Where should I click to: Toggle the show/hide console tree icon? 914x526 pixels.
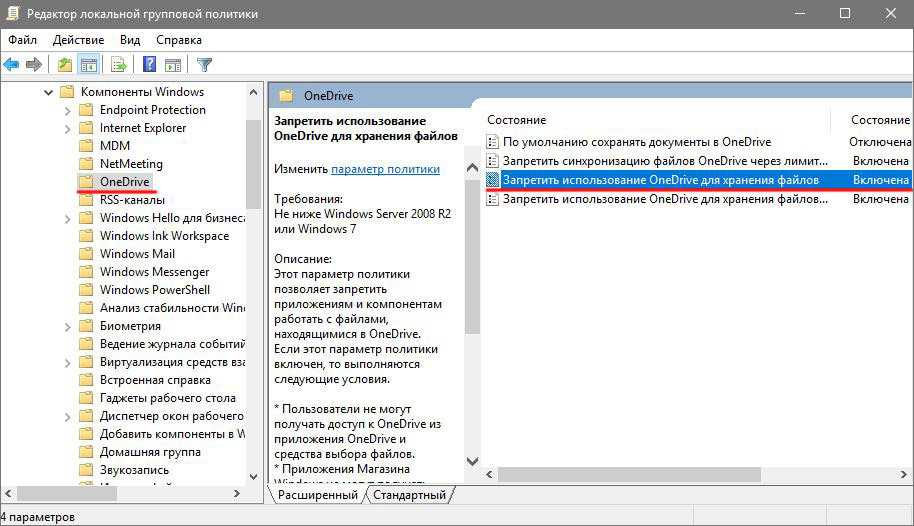point(89,65)
